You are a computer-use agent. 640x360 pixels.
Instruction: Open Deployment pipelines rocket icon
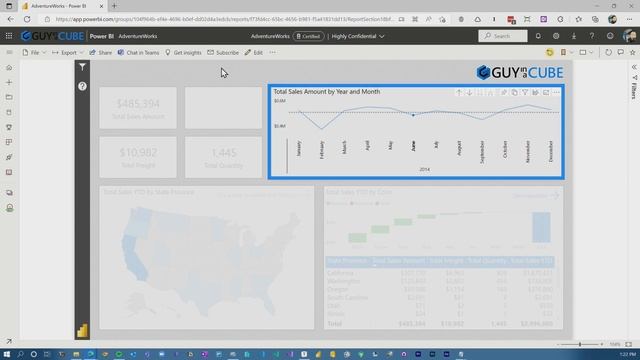pyautogui.click(x=9, y=157)
